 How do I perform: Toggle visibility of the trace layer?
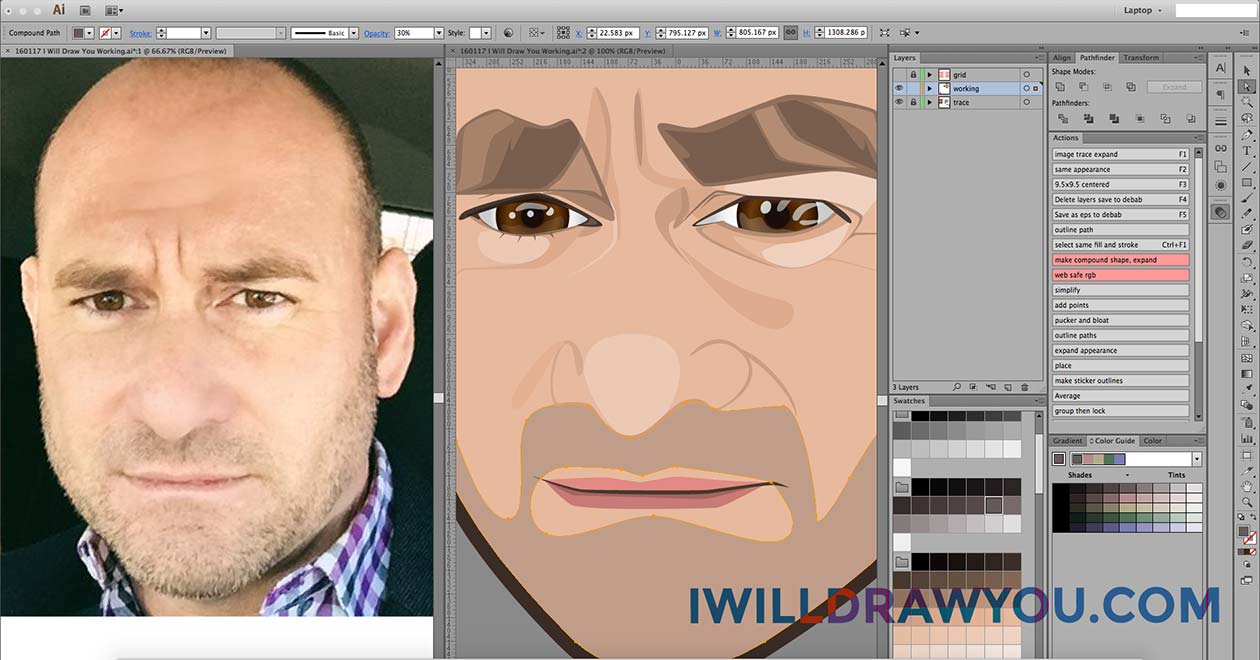click(x=898, y=102)
